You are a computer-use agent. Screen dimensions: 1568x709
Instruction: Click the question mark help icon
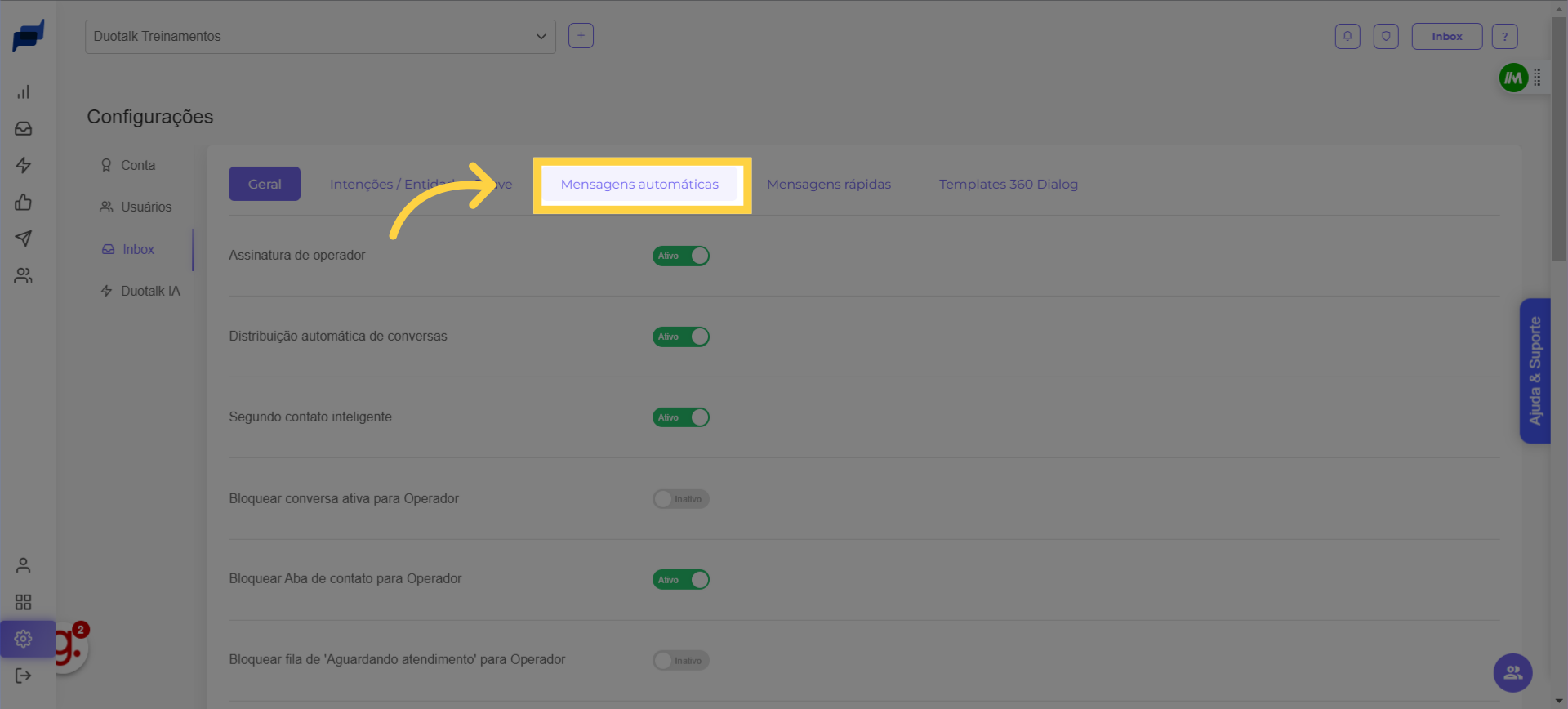[x=1504, y=37]
